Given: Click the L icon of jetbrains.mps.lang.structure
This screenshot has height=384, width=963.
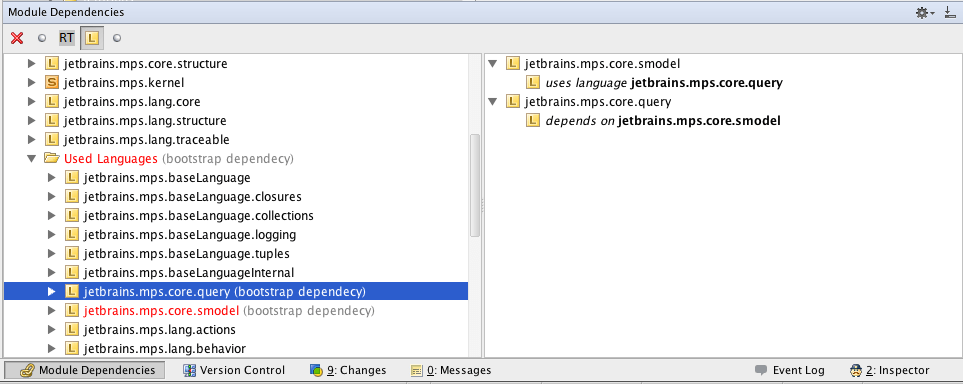Looking at the screenshot, I should [x=52, y=120].
